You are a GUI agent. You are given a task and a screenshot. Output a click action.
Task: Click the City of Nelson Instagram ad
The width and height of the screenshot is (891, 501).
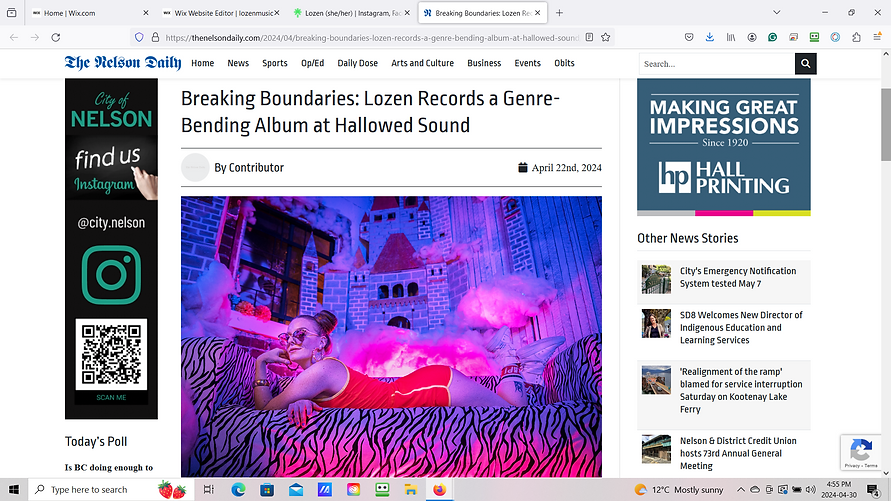(111, 249)
